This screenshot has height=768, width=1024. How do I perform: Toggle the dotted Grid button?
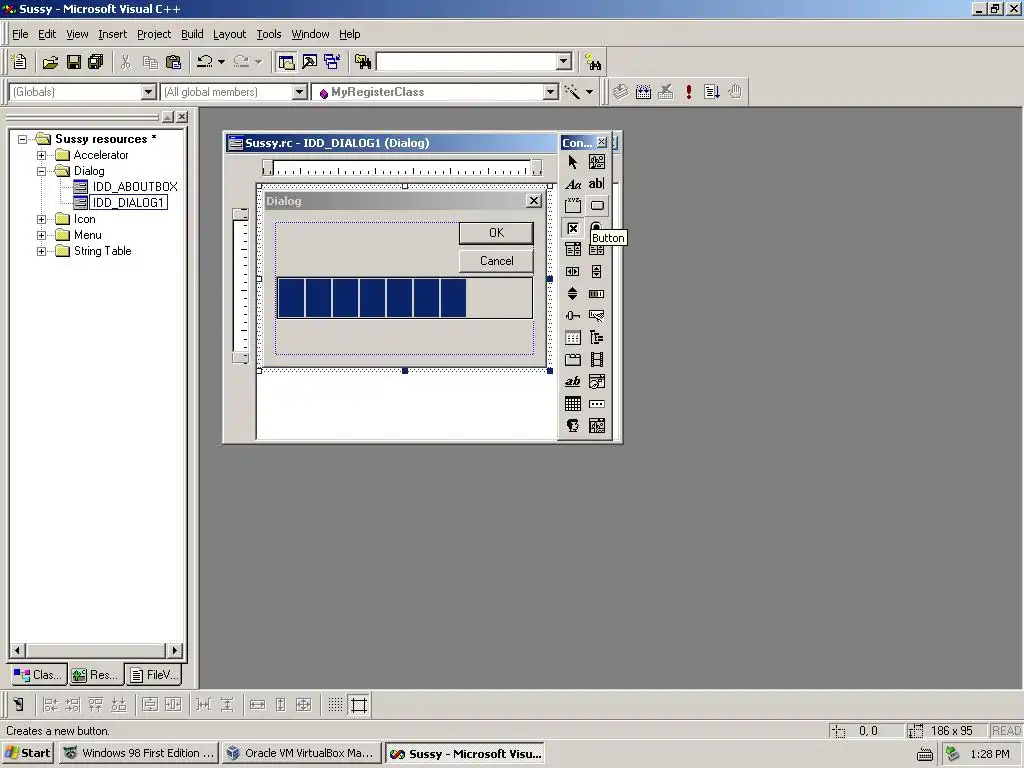tap(335, 705)
